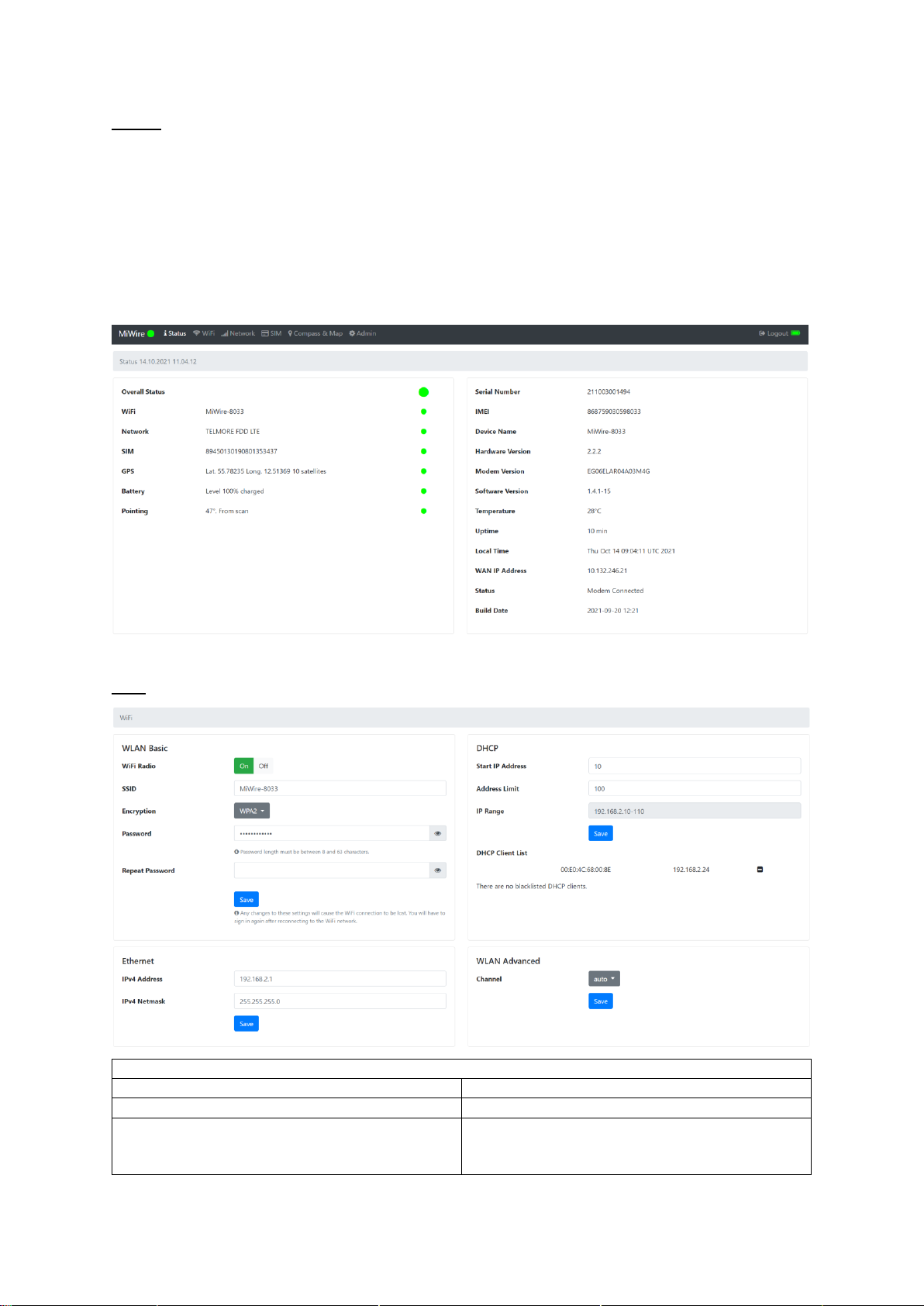The width and height of the screenshot is (924, 1306).
Task: Click 47°. From scan pointing text
Action: coord(227,511)
